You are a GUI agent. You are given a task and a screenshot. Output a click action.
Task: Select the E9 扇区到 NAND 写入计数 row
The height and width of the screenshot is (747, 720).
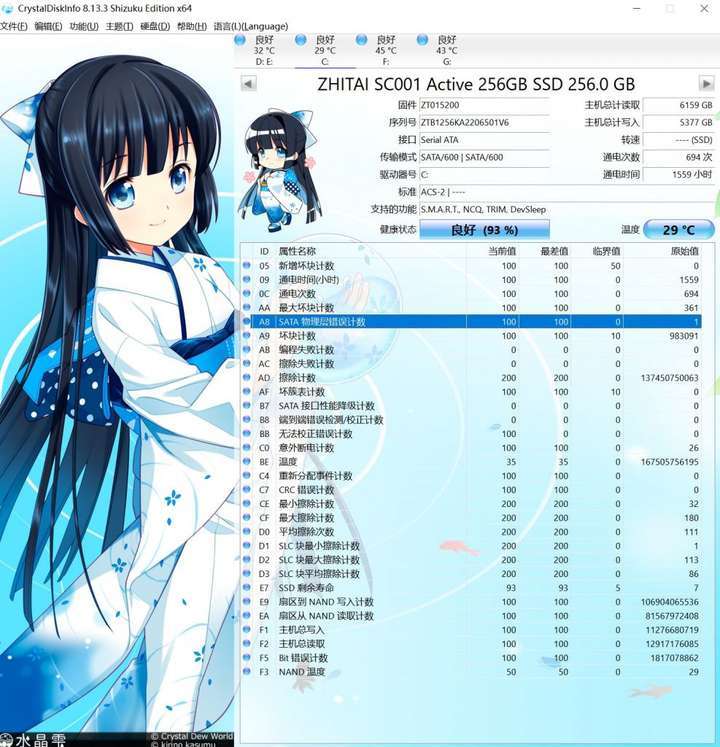[x=471, y=602]
